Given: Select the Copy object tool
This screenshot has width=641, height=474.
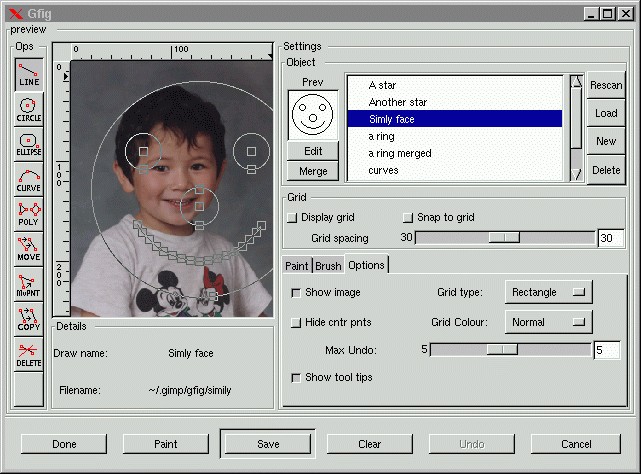Looking at the screenshot, I should tap(29, 320).
